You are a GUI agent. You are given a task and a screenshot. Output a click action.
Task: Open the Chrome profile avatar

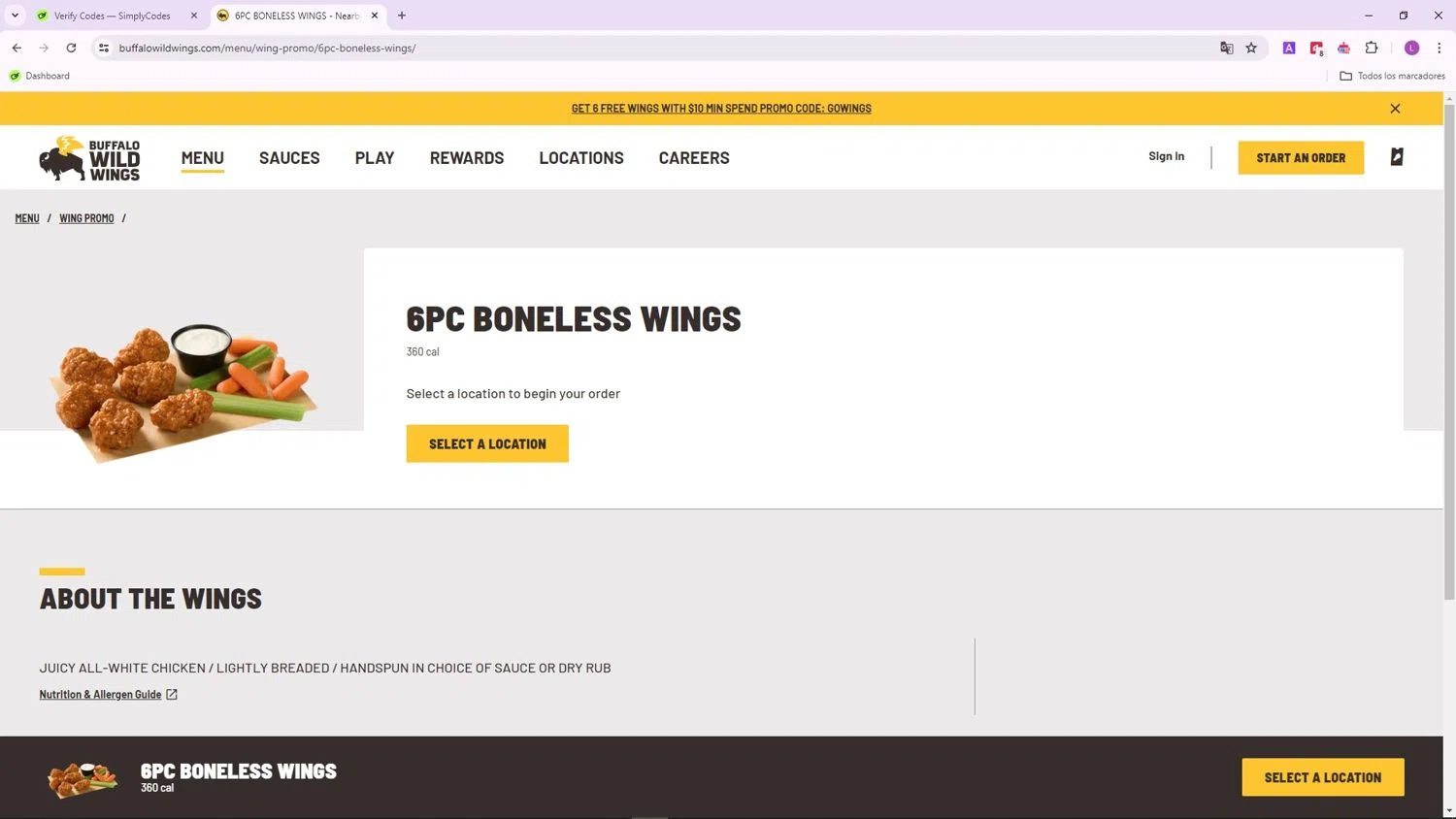1411,48
